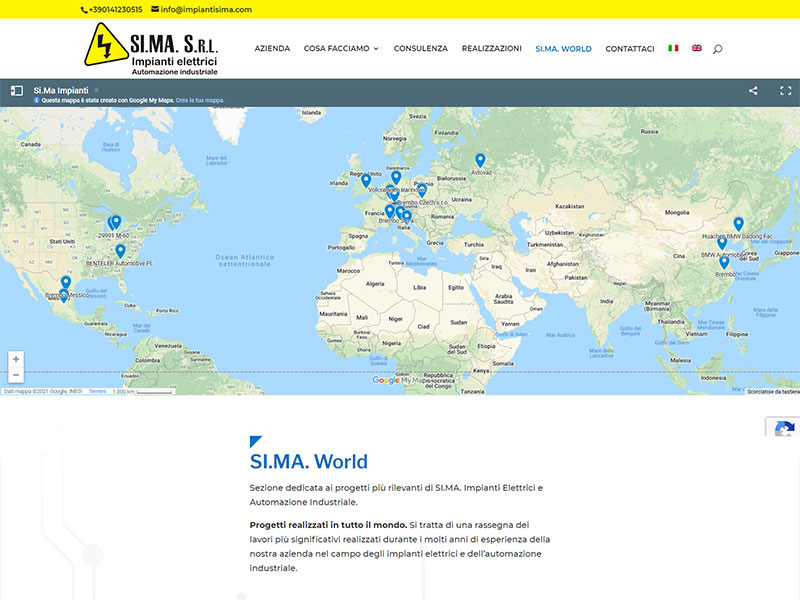This screenshot has width=800, height=600.
Task: Open the SI.MA. WORLD menu item
Action: click(x=563, y=49)
